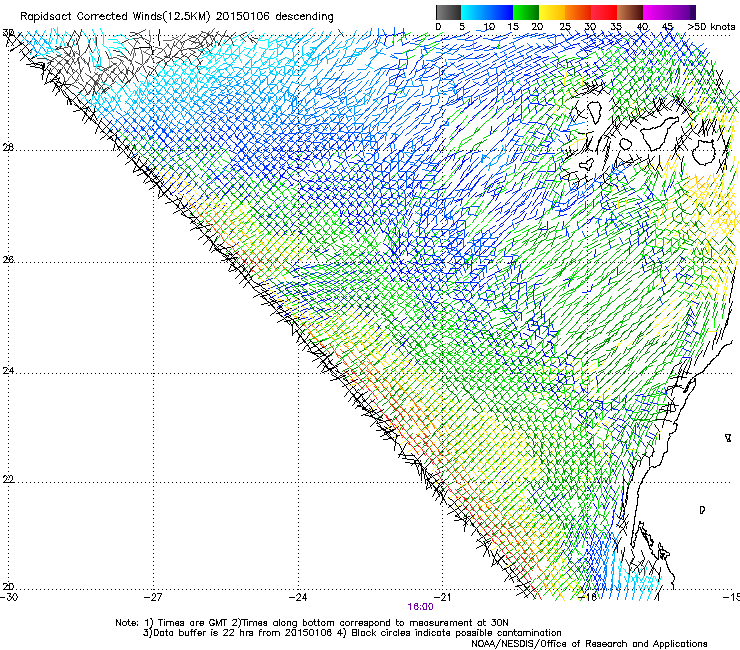Click the legend number '25'
Viewport: 740px width, 650px height.
[565, 26]
